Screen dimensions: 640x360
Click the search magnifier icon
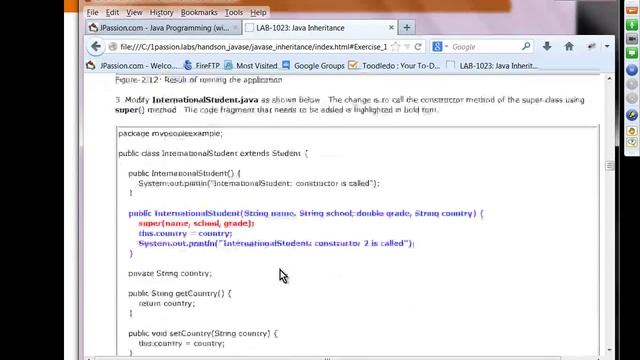tap(526, 47)
